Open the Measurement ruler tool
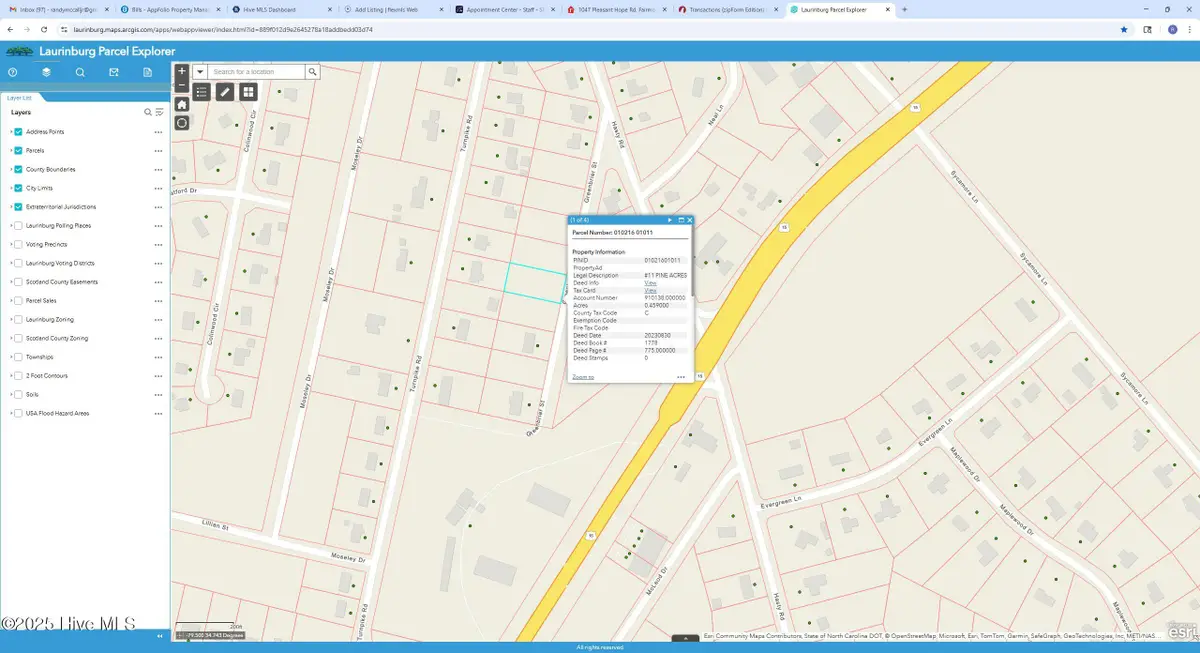Image resolution: width=1200 pixels, height=653 pixels. click(225, 92)
